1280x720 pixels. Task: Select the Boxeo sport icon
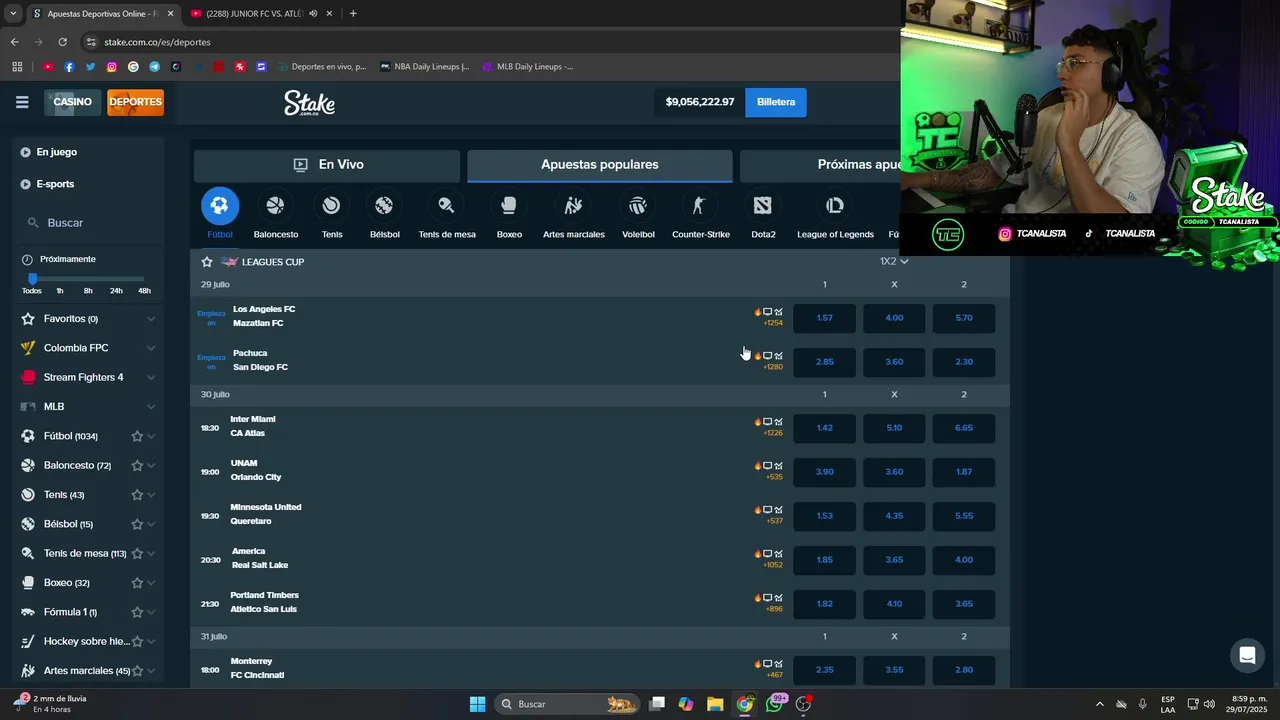(509, 206)
